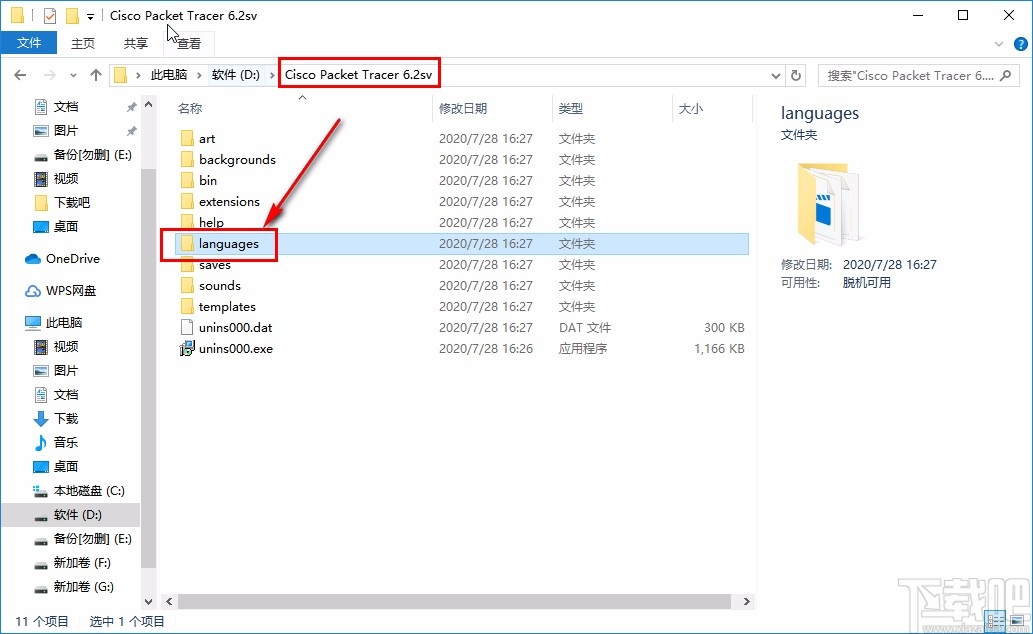Open 下载 under This PC
Viewport: 1033px width, 634px height.
(x=55, y=418)
